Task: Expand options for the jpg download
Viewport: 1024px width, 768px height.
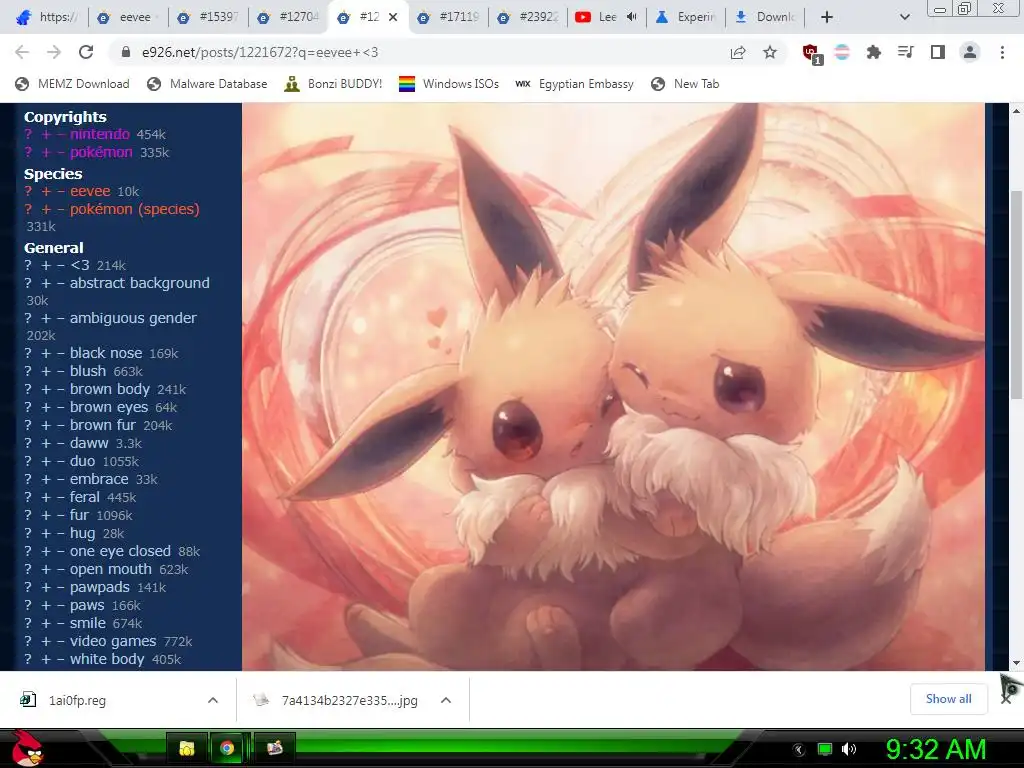Action: (446, 700)
